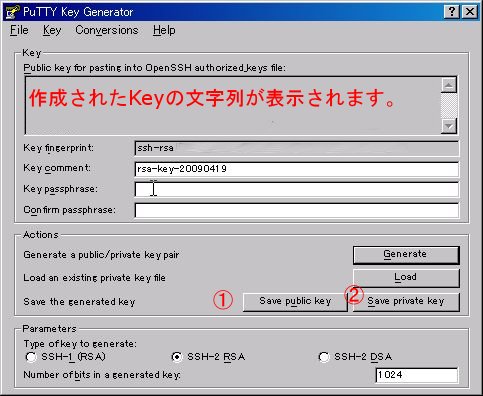The width and height of the screenshot is (483, 396).
Task: Click 'Number of bits in a generated key' label
Action: tap(102, 375)
